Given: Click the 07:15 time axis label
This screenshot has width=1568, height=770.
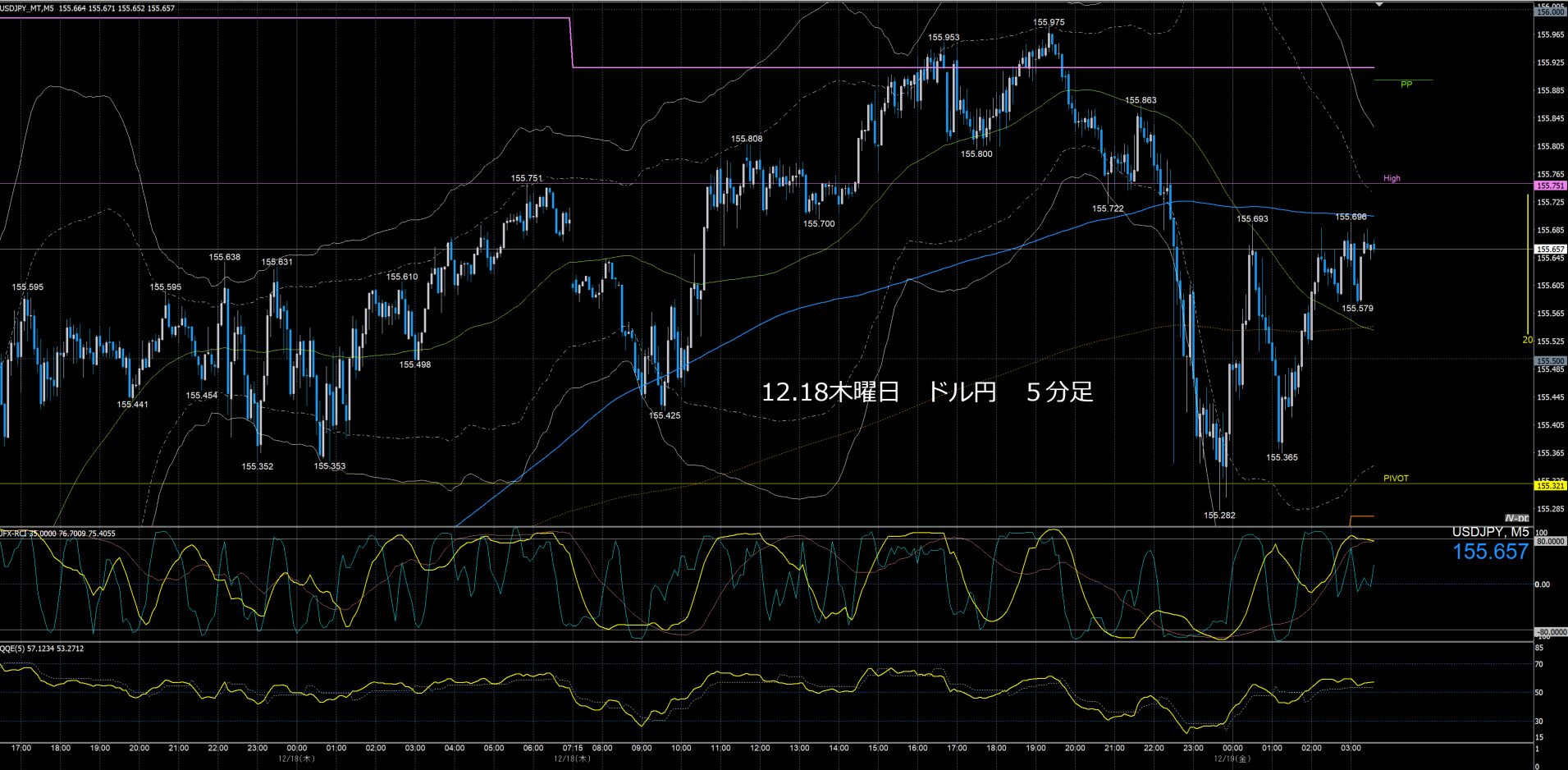Looking at the screenshot, I should pyautogui.click(x=573, y=748).
